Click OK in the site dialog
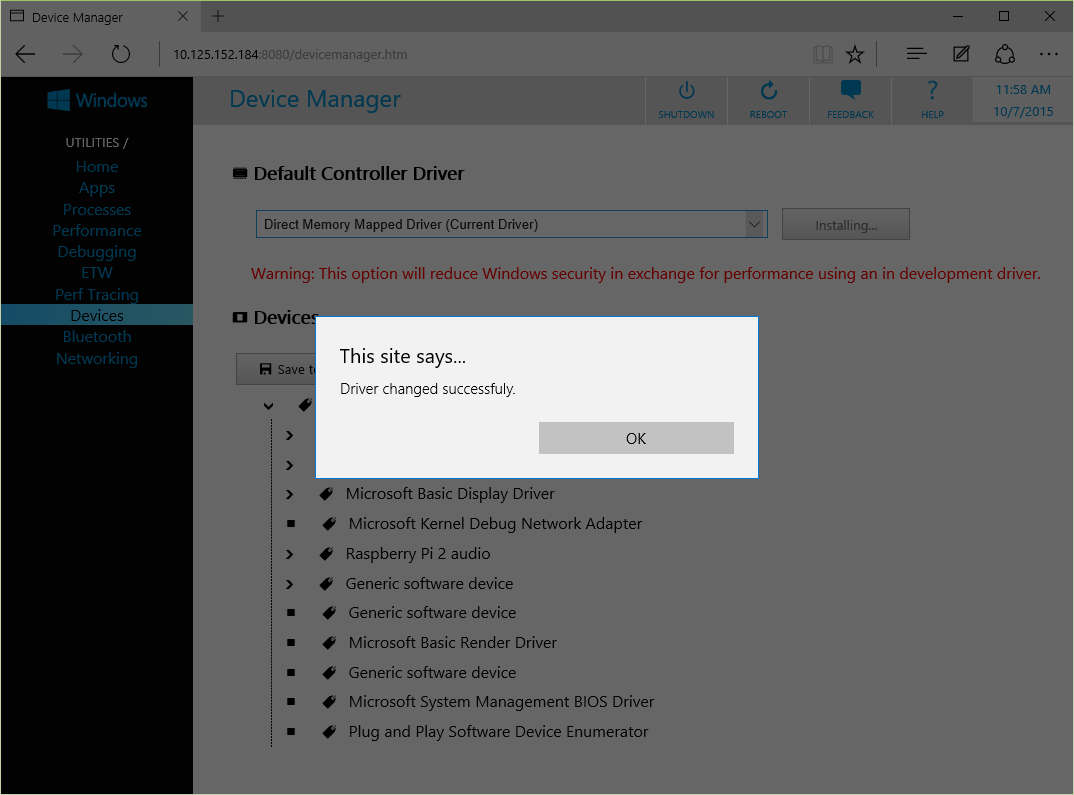Viewport: 1074px width, 795px height. tap(636, 438)
